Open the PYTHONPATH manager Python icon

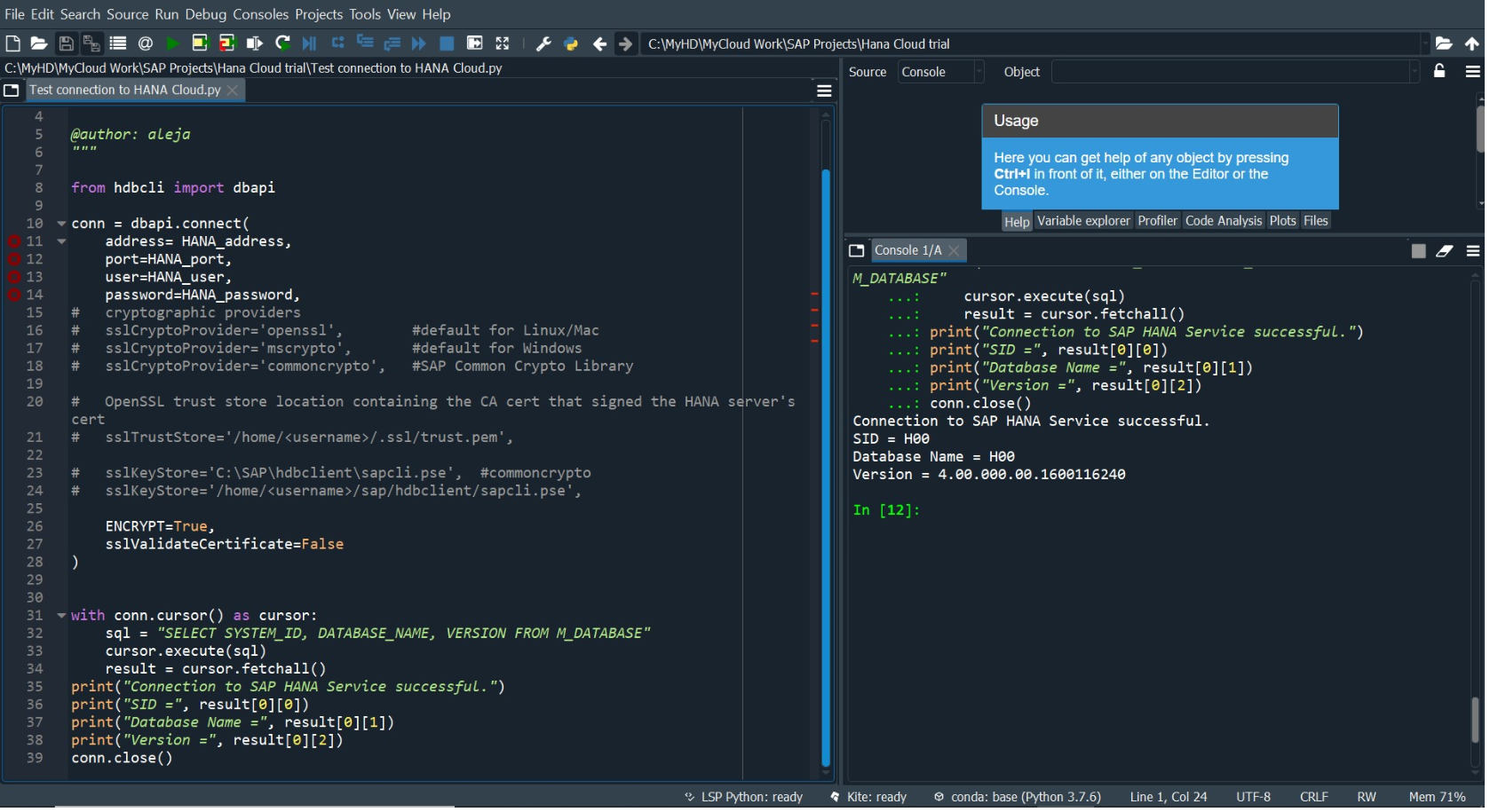point(571,43)
